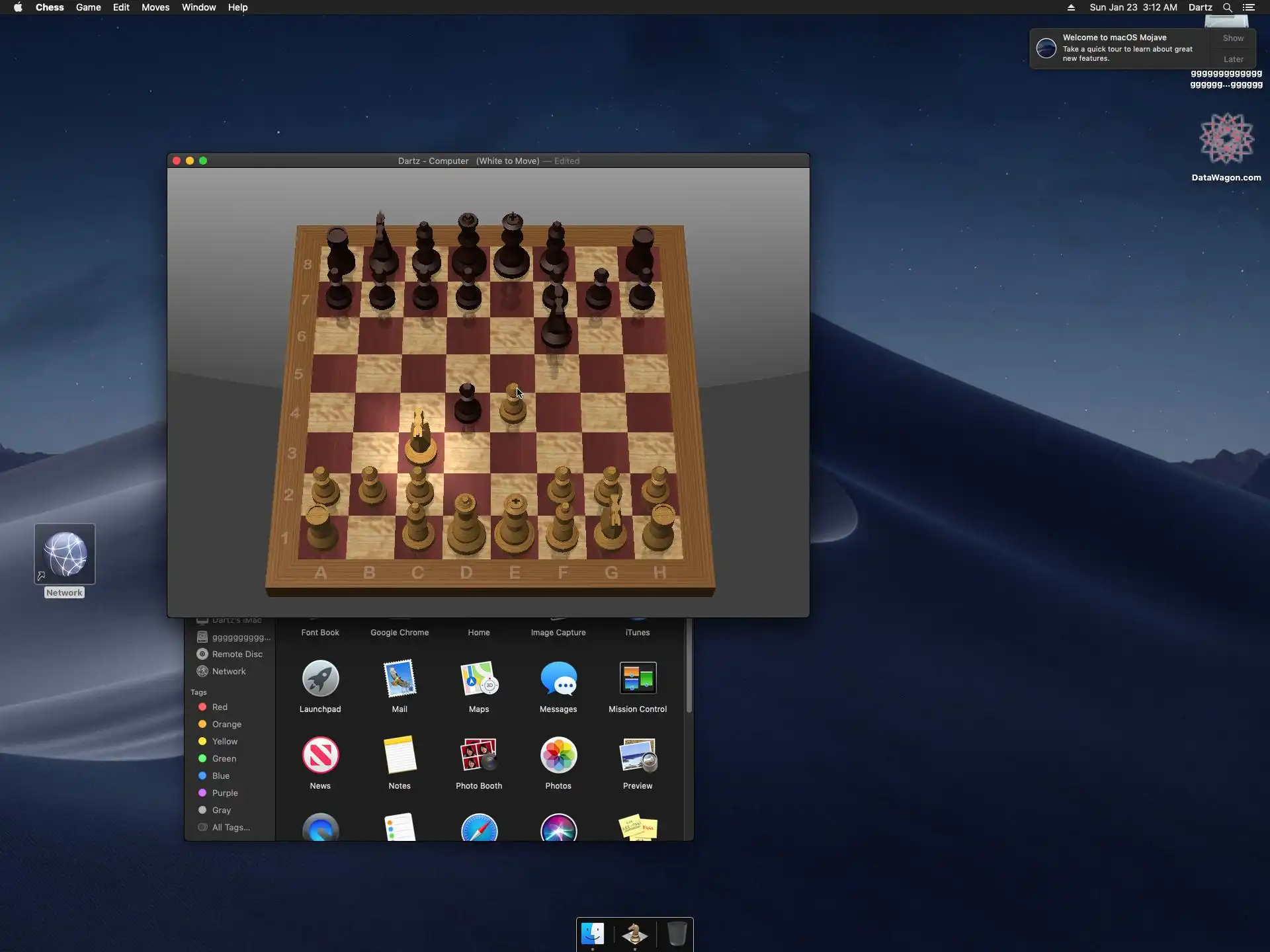Open the Messages app icon
The height and width of the screenshot is (952, 1270).
pyautogui.click(x=558, y=679)
